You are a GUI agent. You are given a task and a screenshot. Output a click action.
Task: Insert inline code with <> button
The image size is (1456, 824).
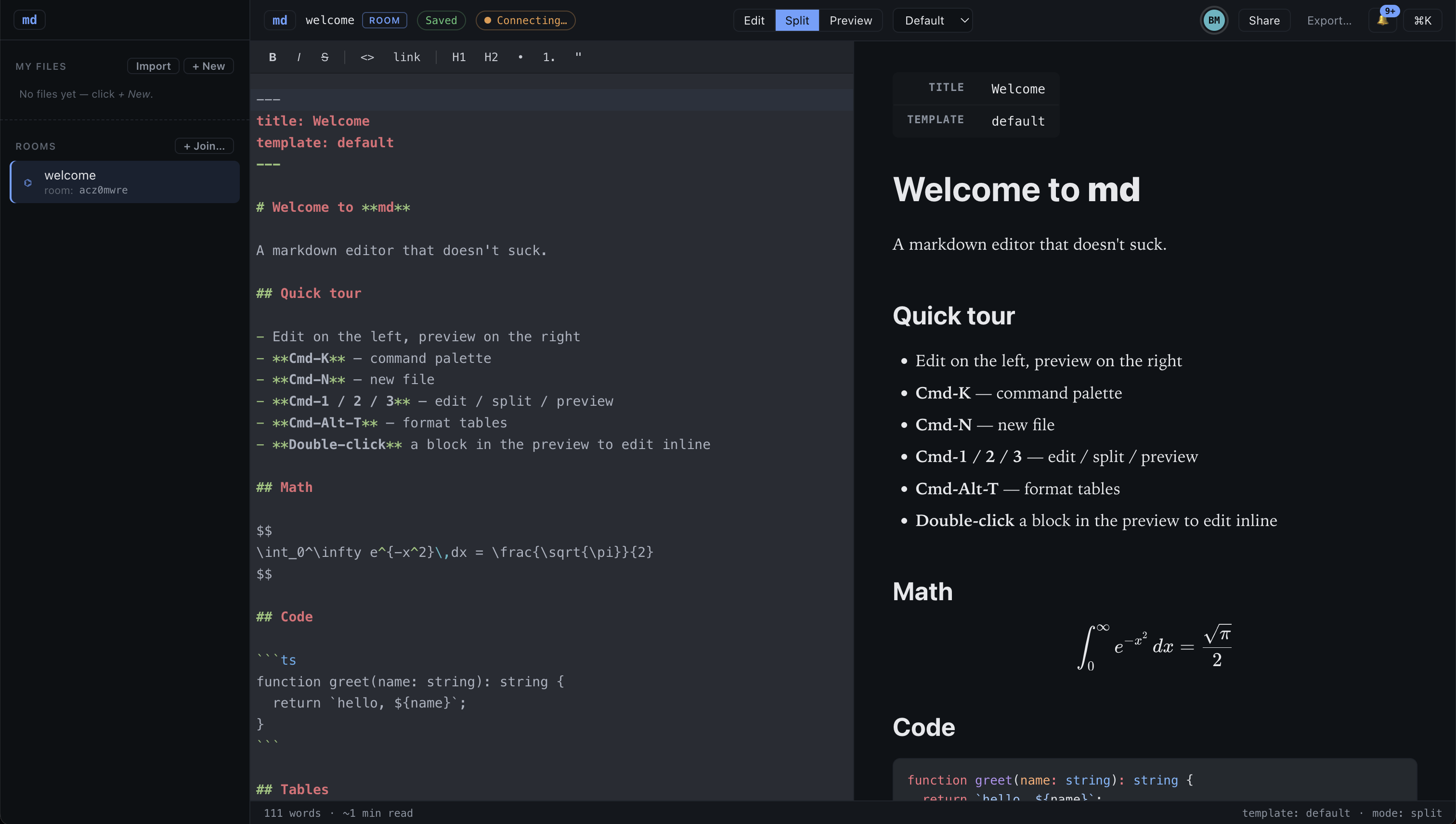367,57
